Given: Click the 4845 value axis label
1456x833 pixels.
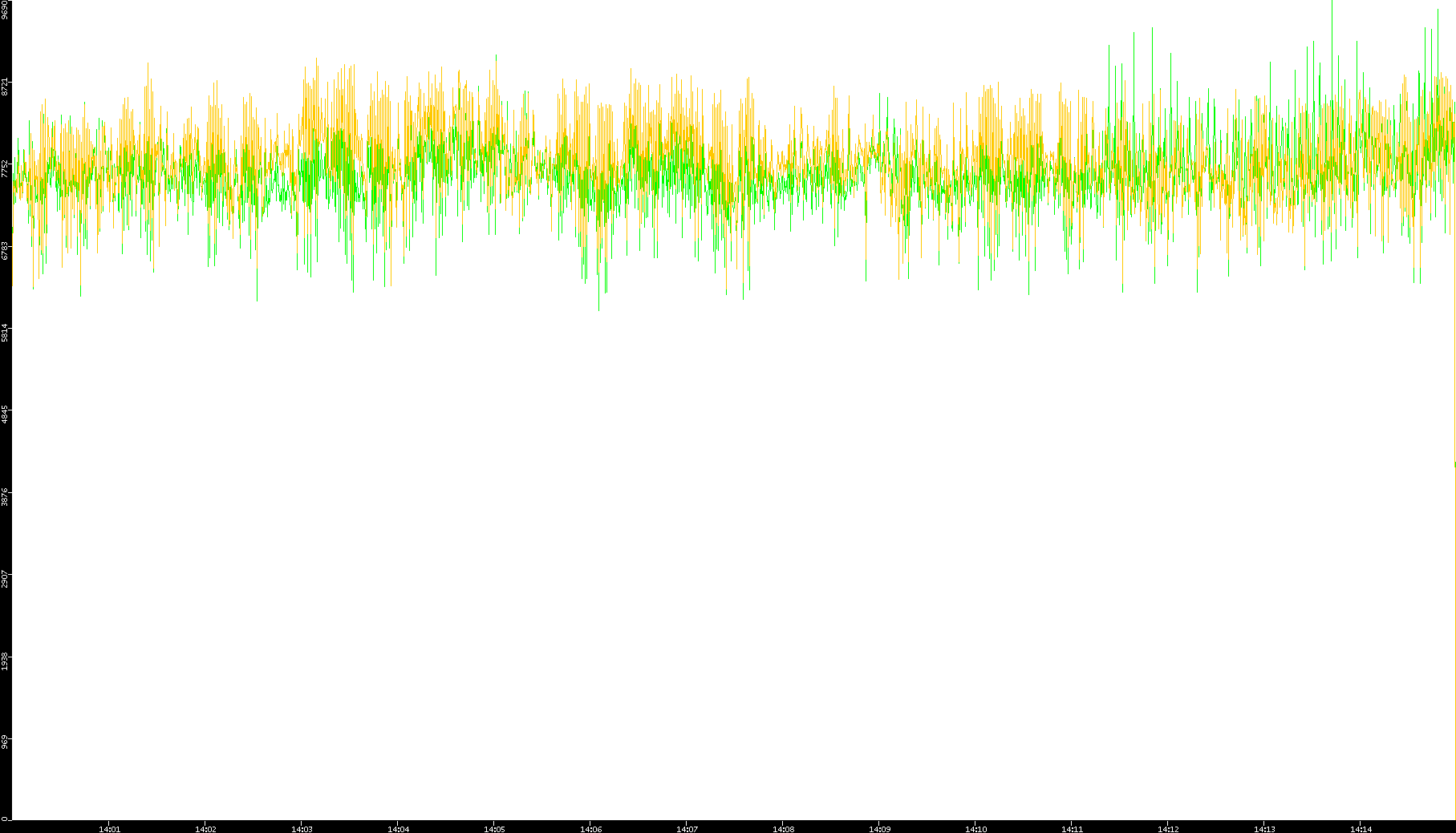Looking at the screenshot, I should click(x=5, y=414).
